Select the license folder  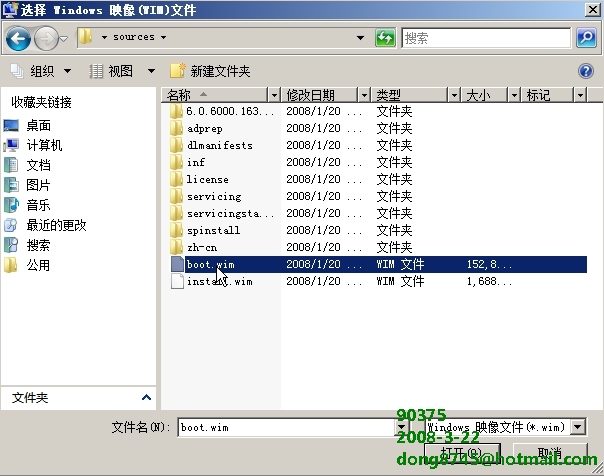200,179
